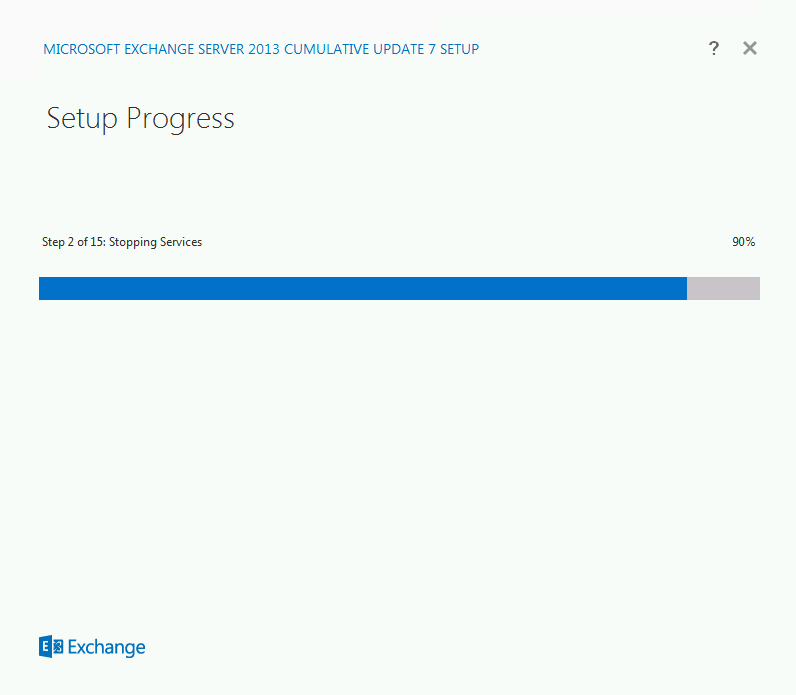Click the Exchange wordmark beside the logo
Screen dimensions: 796x695
click(107, 647)
